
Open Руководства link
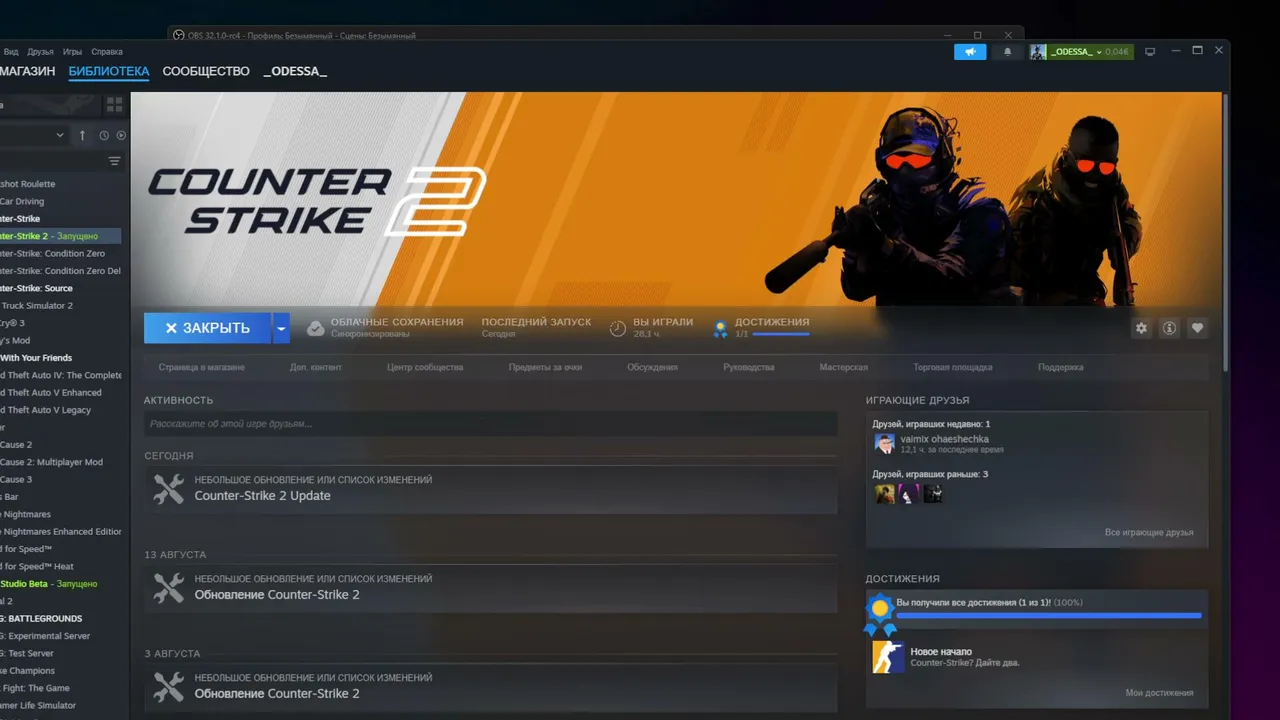coord(749,368)
